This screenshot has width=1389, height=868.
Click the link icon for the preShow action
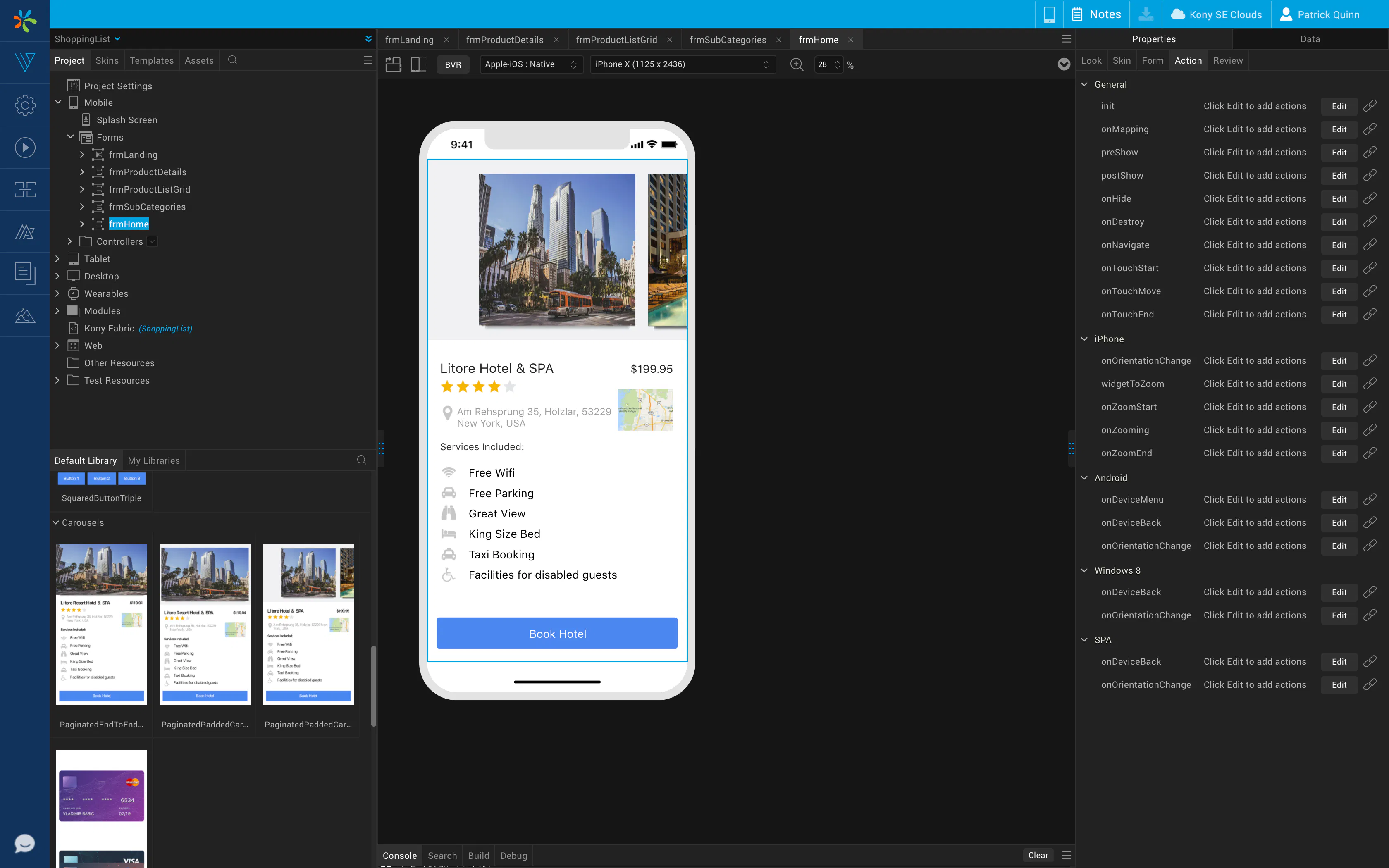(x=1370, y=152)
